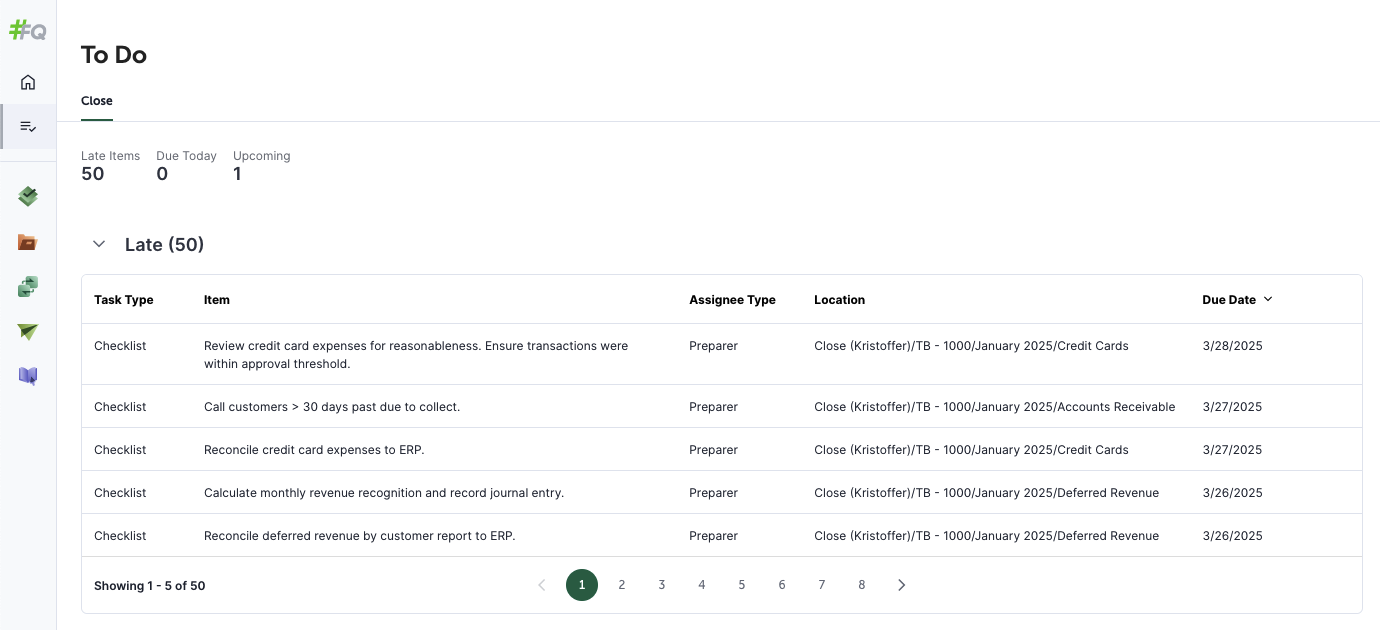1380x630 pixels.
Task: Sort by Due Date column arrow
Action: point(1268,299)
